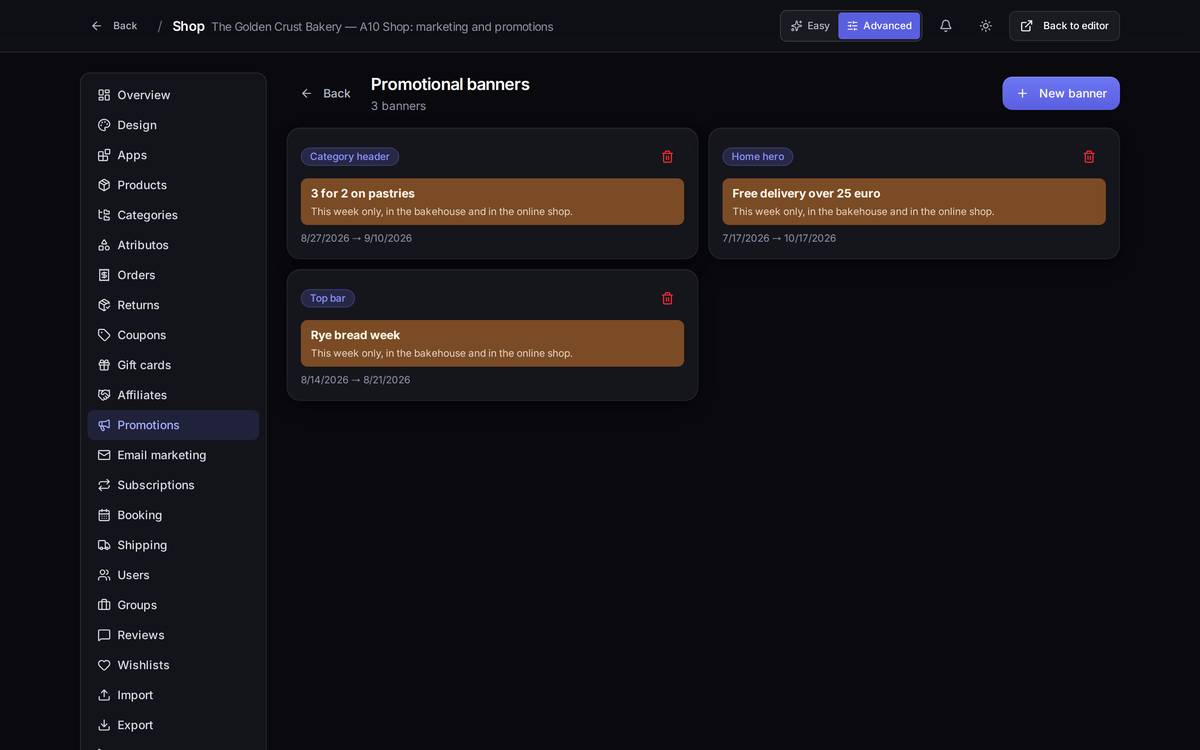Click the Promotions megaphone icon

(x=104, y=425)
